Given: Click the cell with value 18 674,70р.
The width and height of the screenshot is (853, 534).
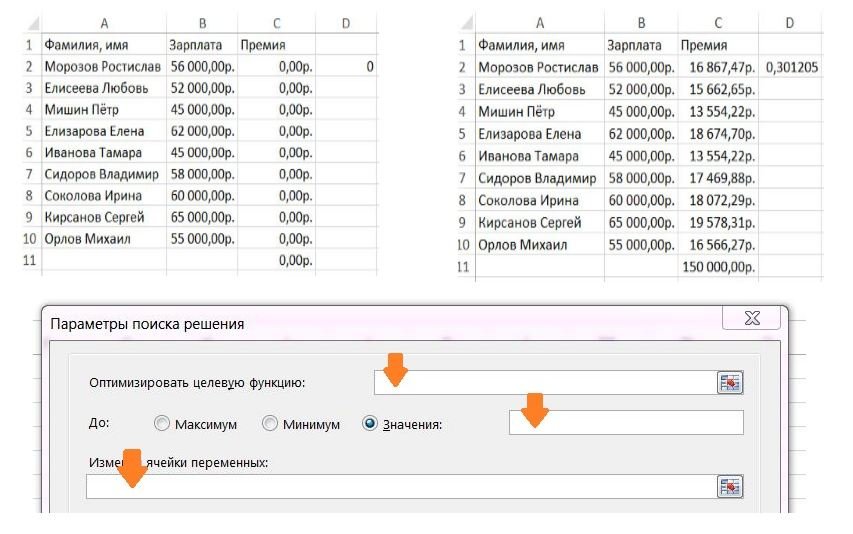Looking at the screenshot, I should (x=718, y=134).
